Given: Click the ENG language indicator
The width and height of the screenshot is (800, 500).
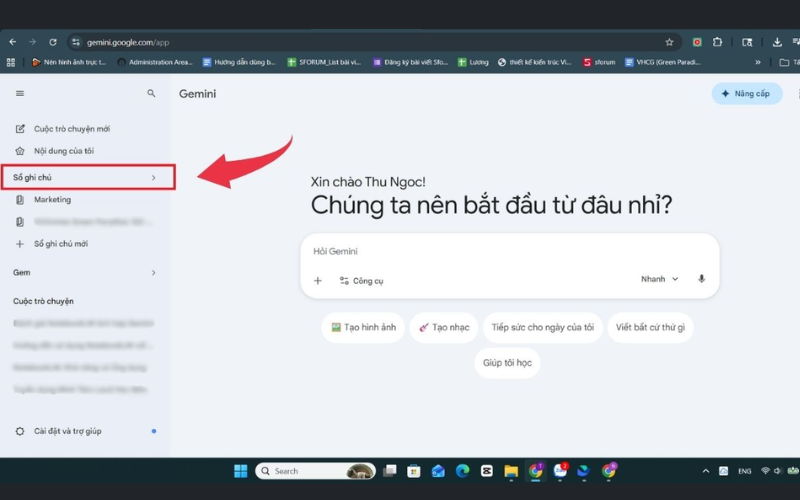Looking at the screenshot, I should [x=744, y=471].
